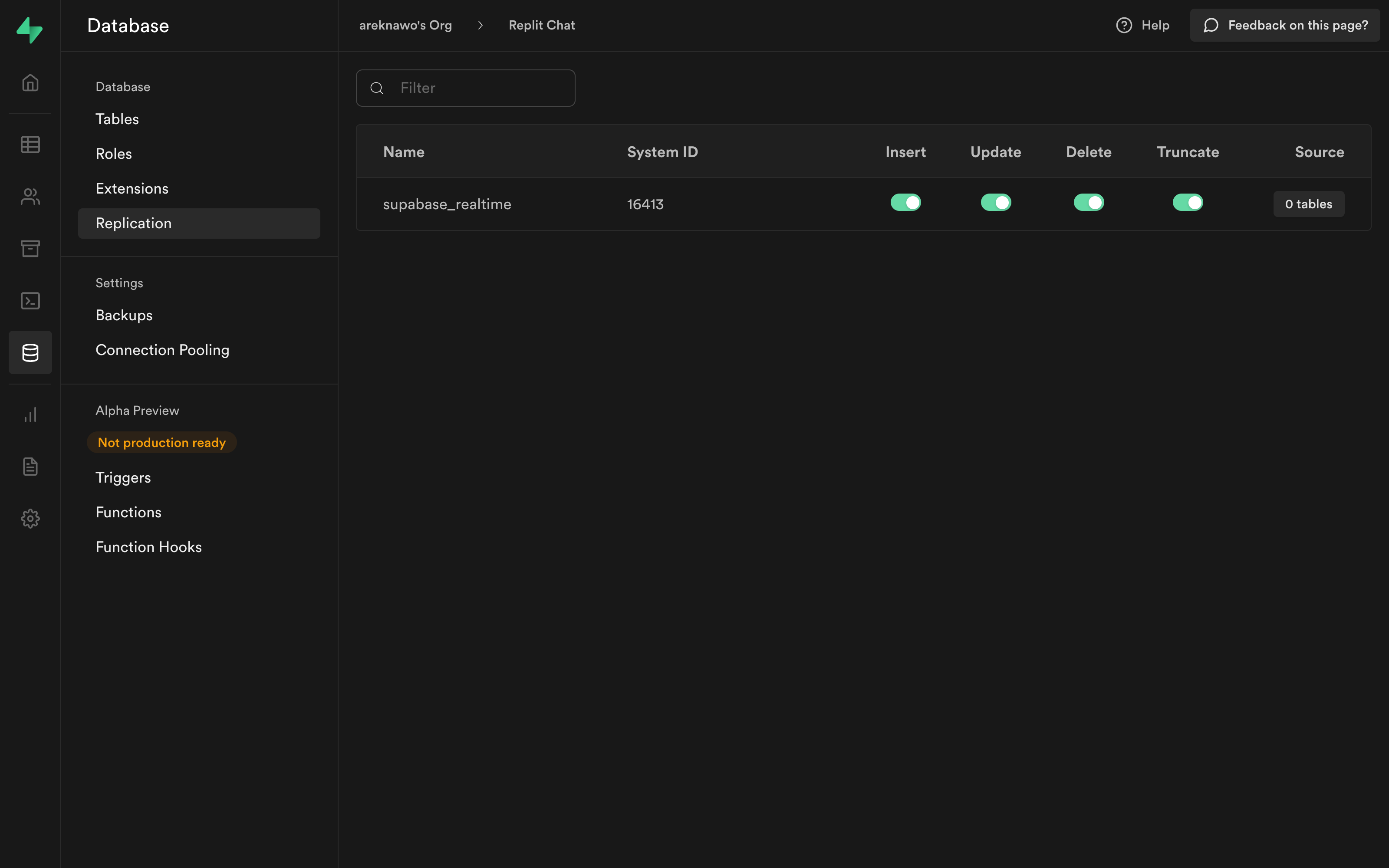Screen dimensions: 1389x868
Task: Go to Extensions menu item
Action: (x=132, y=188)
